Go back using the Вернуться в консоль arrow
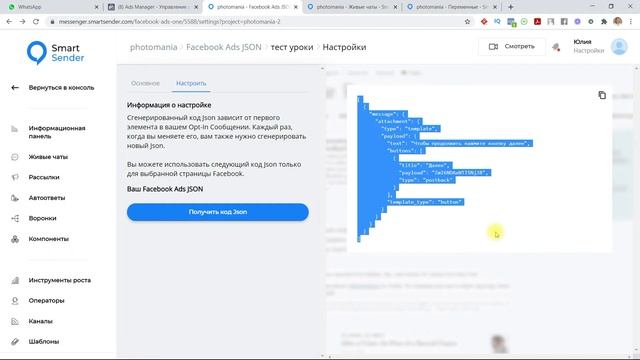This screenshot has height=360, width=640. [x=15, y=87]
